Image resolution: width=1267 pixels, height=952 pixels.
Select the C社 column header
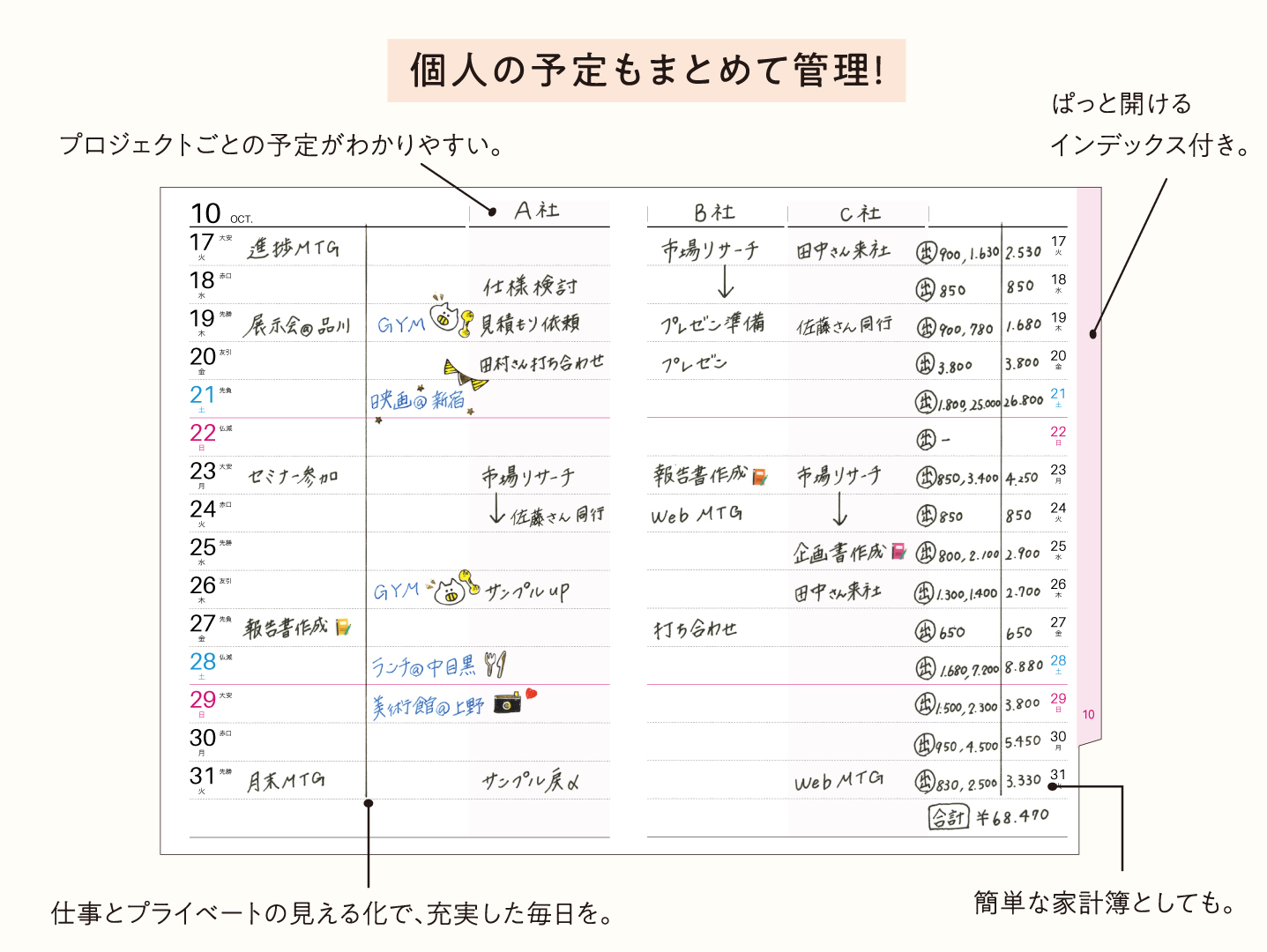point(860,213)
